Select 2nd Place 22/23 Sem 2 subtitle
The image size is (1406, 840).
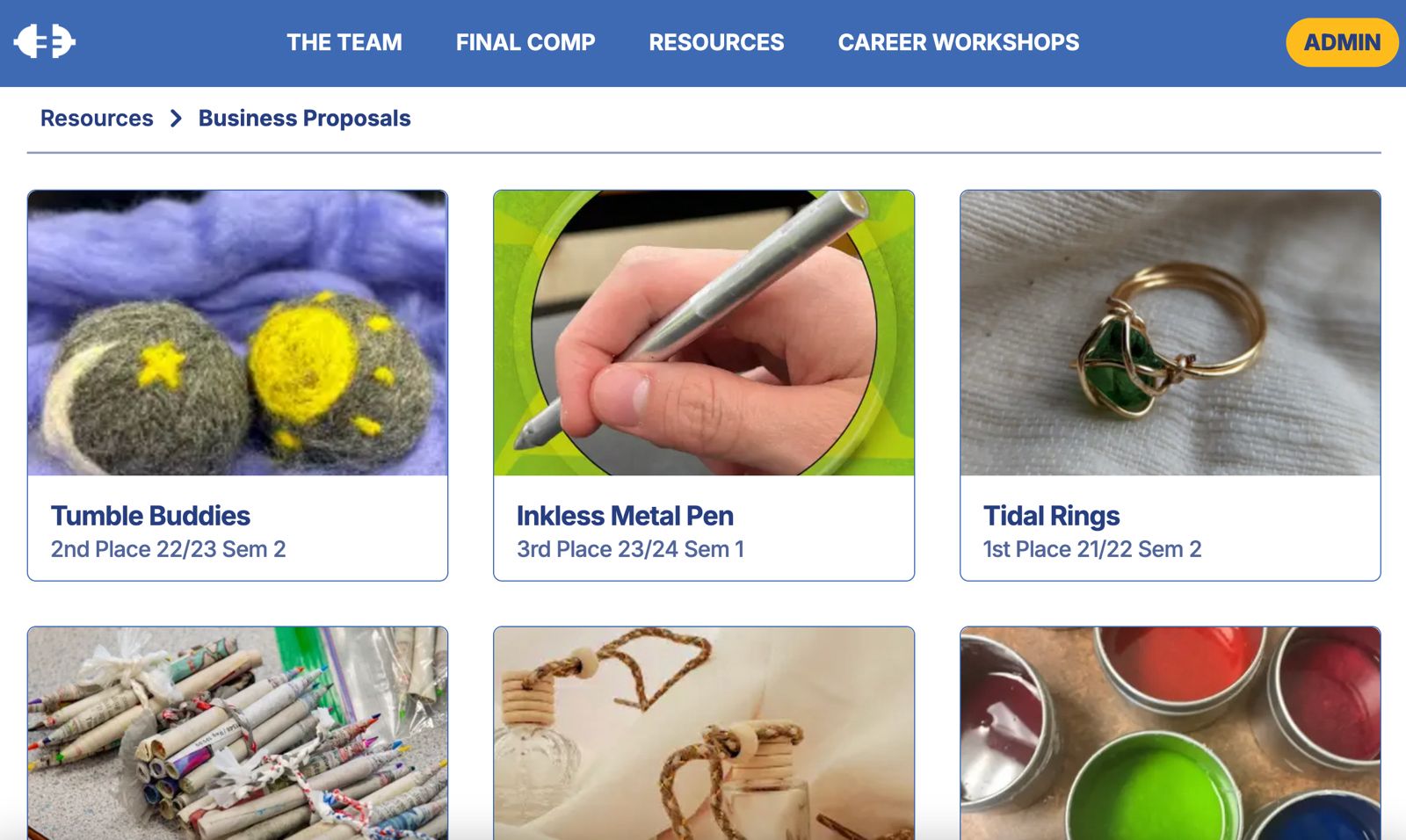(x=168, y=549)
